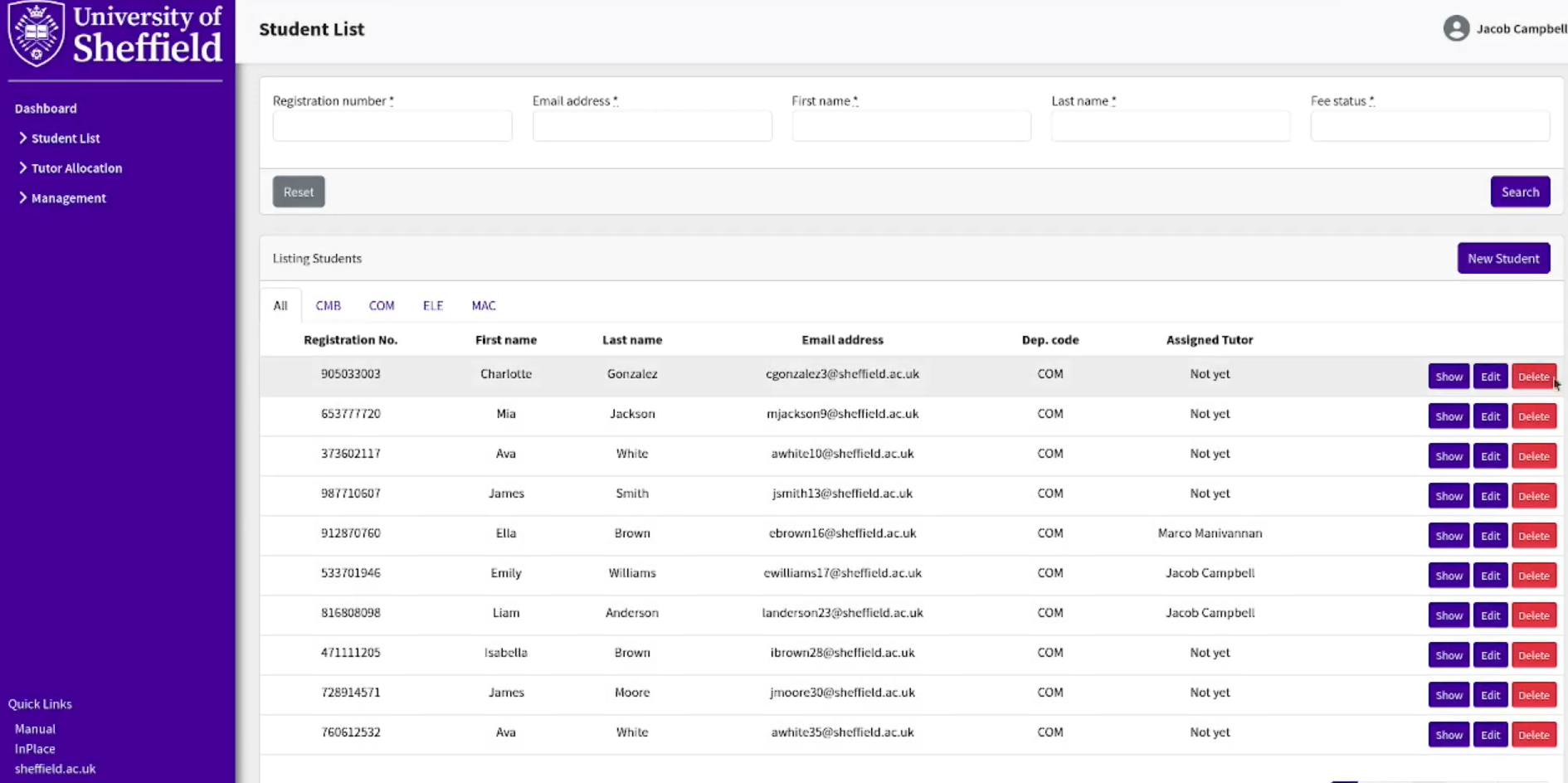Click the Registration number input field
Image resolution: width=1568 pixels, height=783 pixels.
[x=392, y=127]
